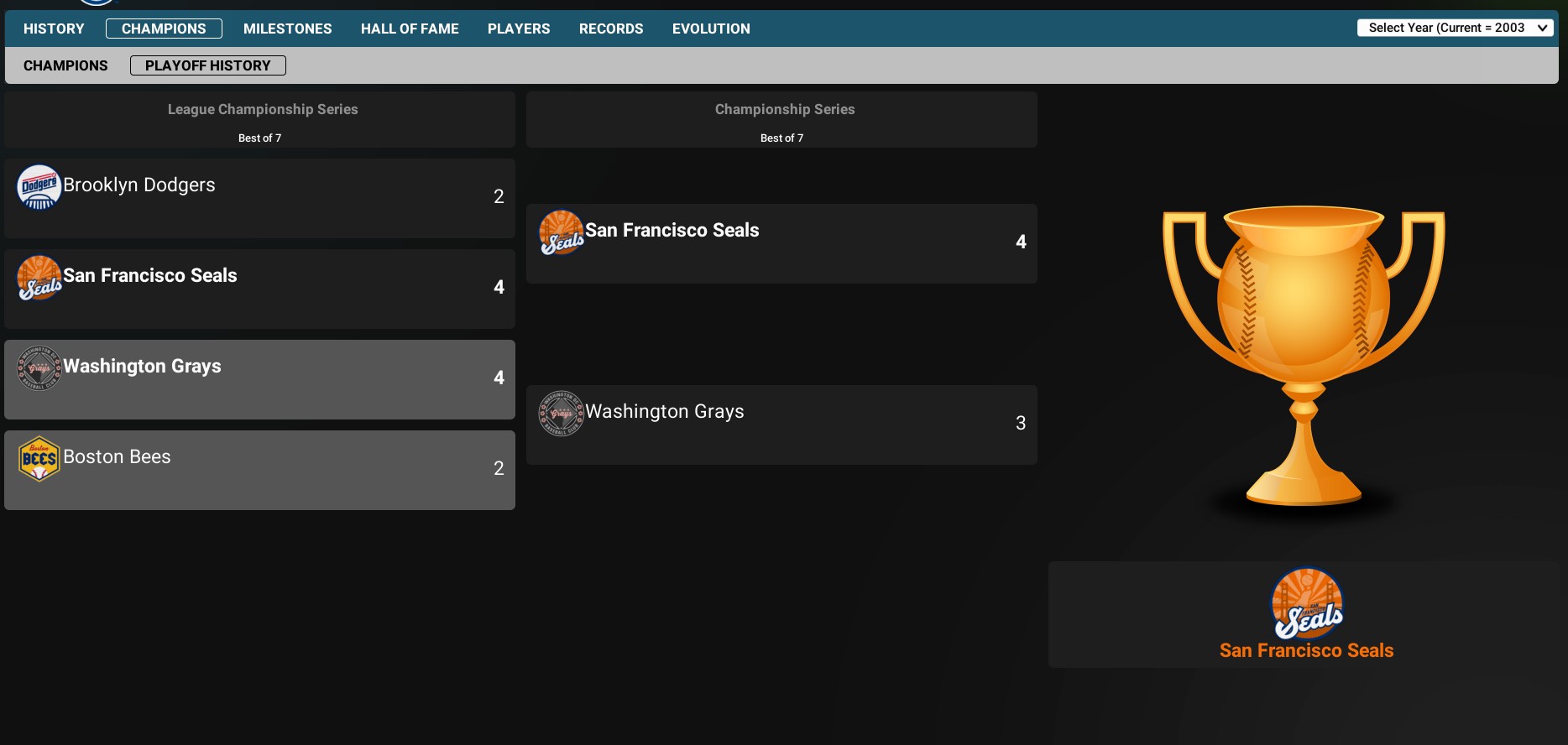
Task: Click the Brooklyn Dodgers team logo
Action: [39, 187]
